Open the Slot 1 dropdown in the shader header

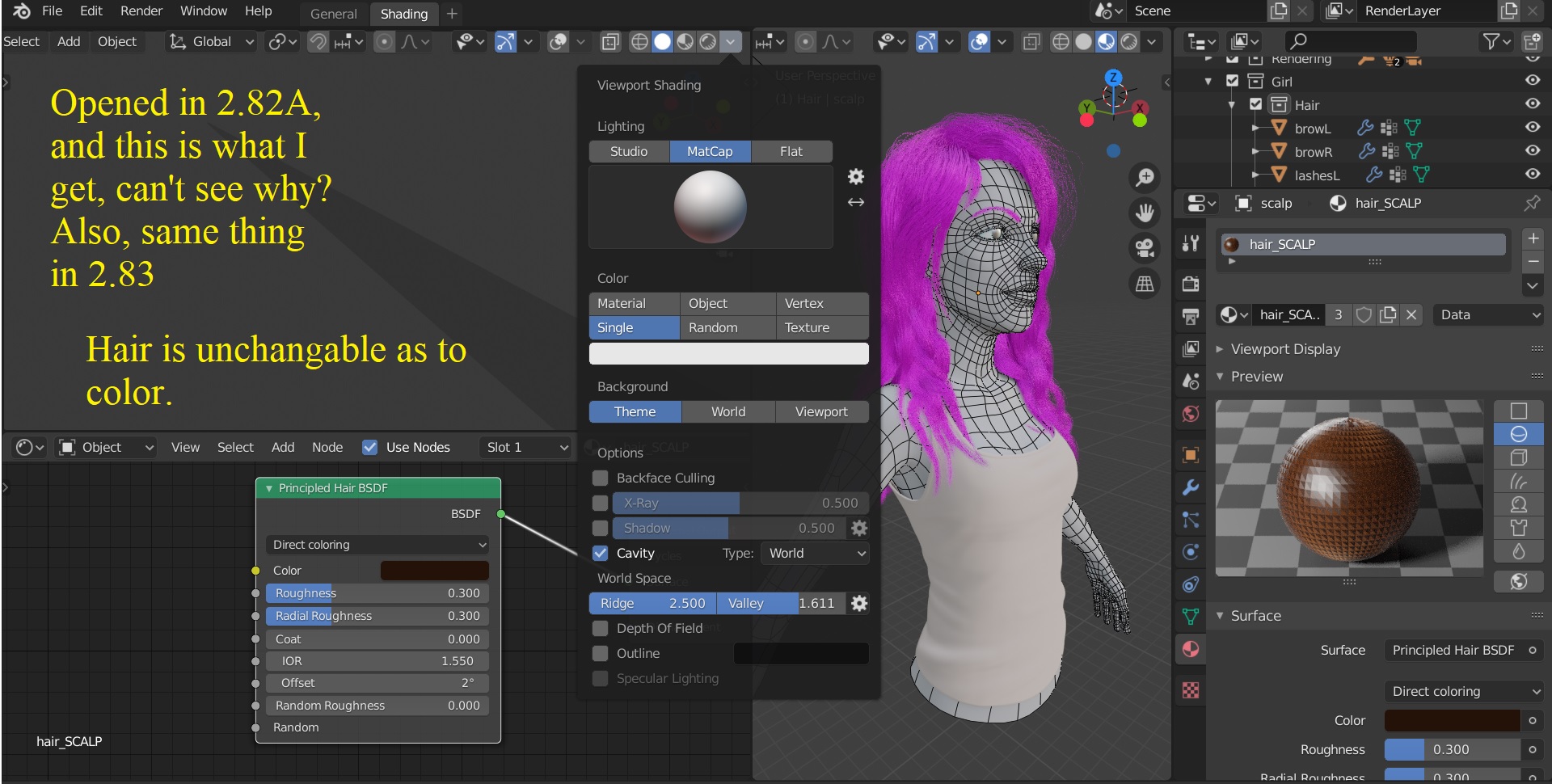coord(524,447)
